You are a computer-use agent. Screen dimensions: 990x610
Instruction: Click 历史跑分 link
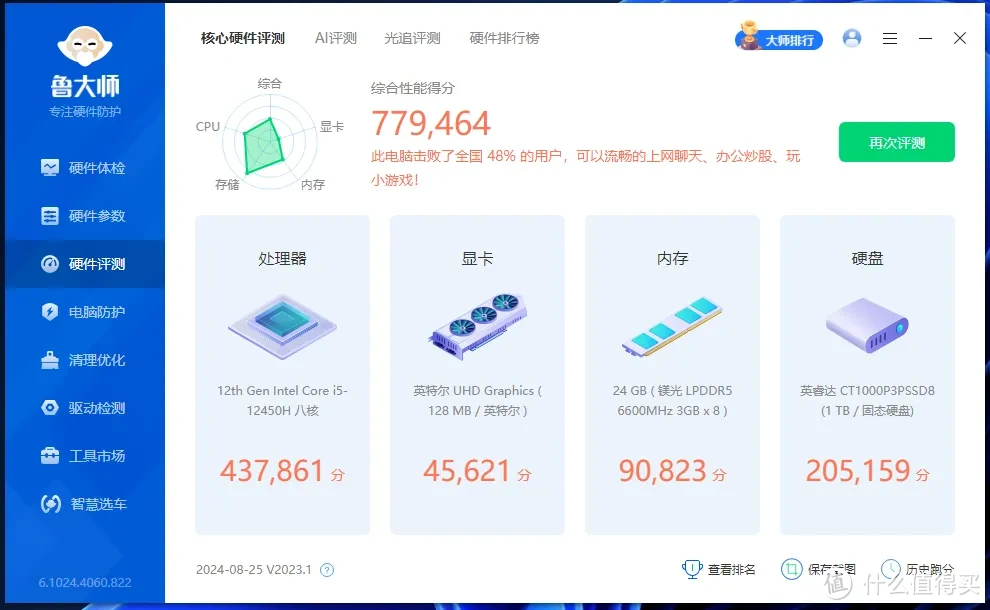(x=929, y=570)
